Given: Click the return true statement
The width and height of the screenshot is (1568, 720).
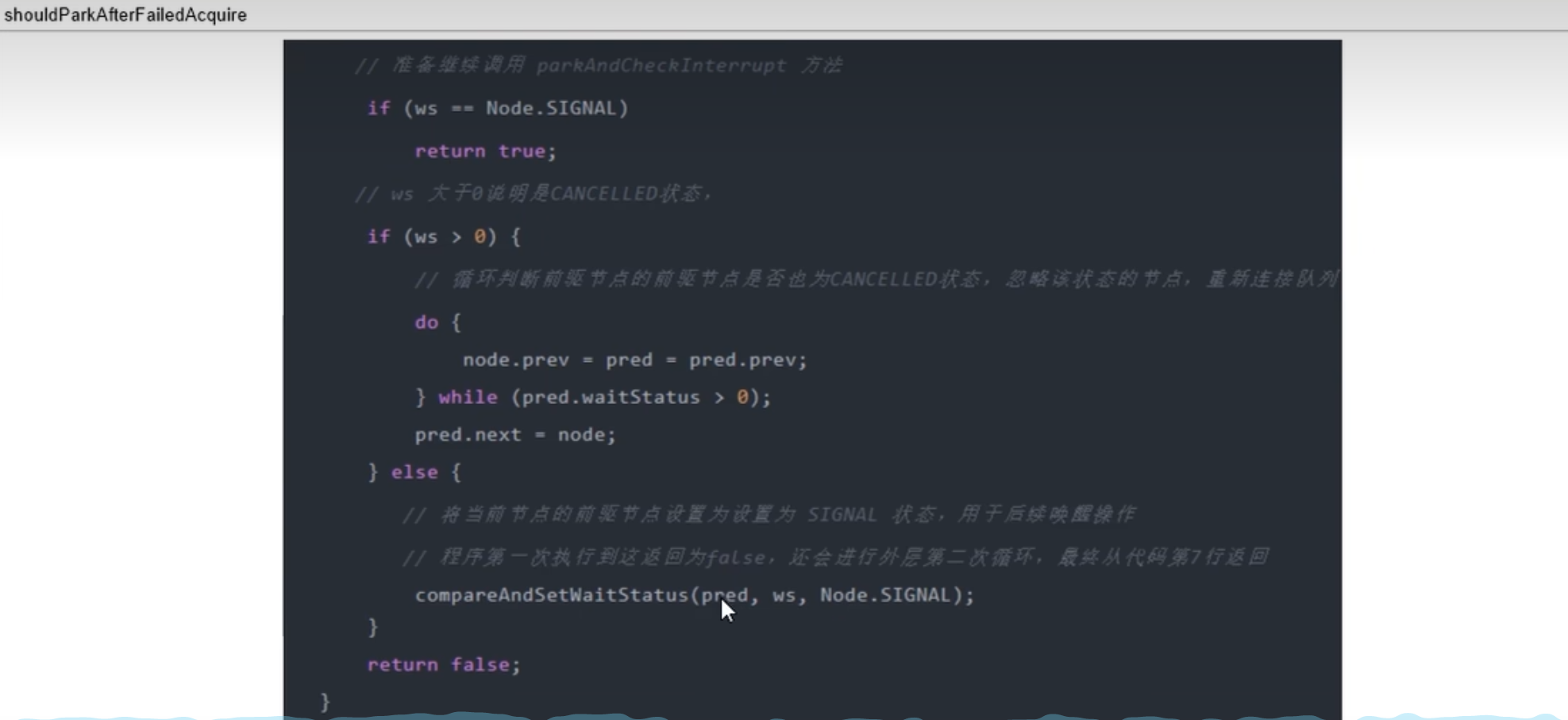Looking at the screenshot, I should 483,151.
